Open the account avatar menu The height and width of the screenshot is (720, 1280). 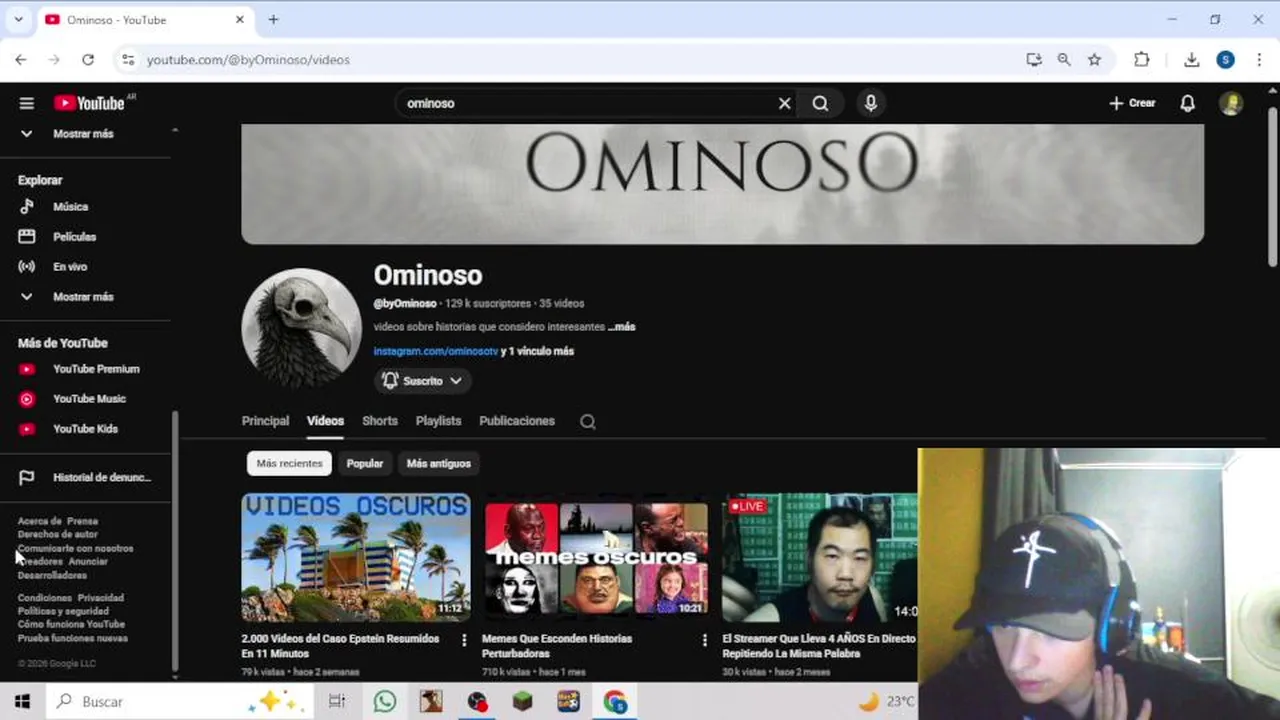tap(1231, 103)
